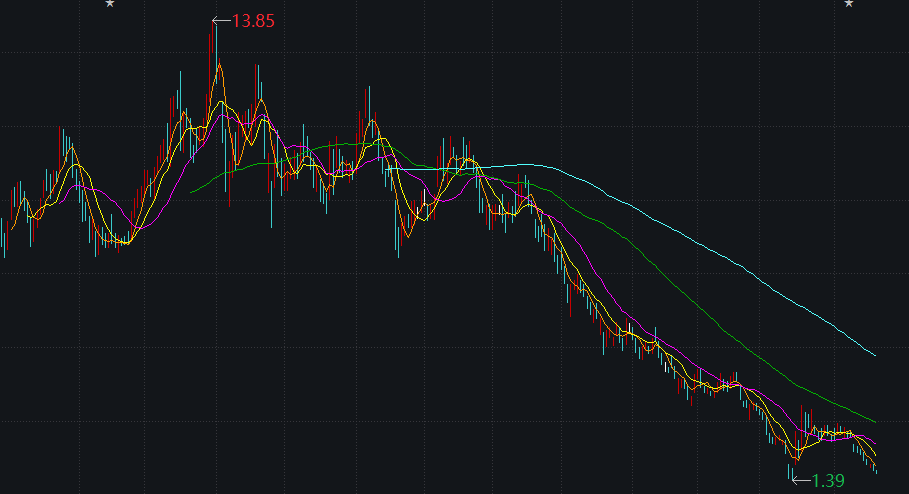Select the red 13.85 high price label
The image size is (909, 494).
point(253,20)
